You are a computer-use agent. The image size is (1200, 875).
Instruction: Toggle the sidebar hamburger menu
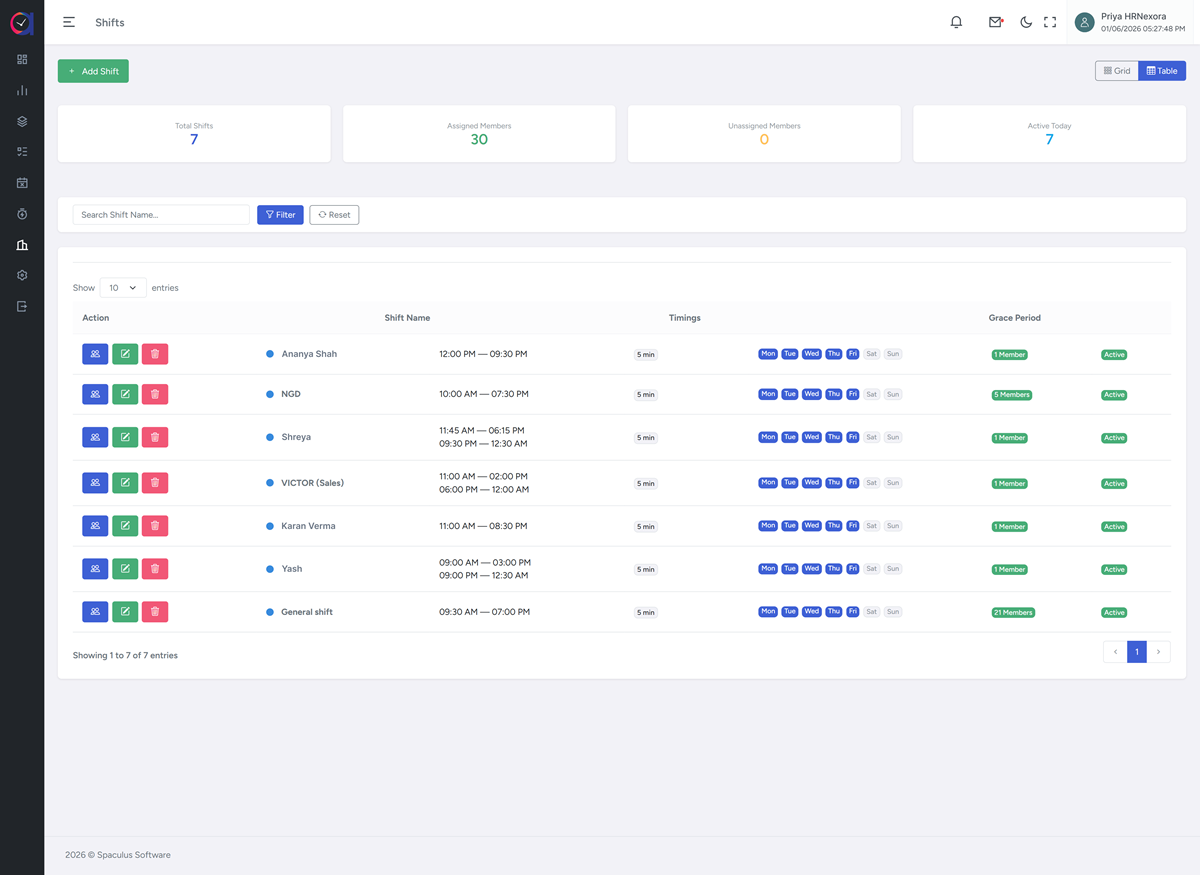point(69,22)
